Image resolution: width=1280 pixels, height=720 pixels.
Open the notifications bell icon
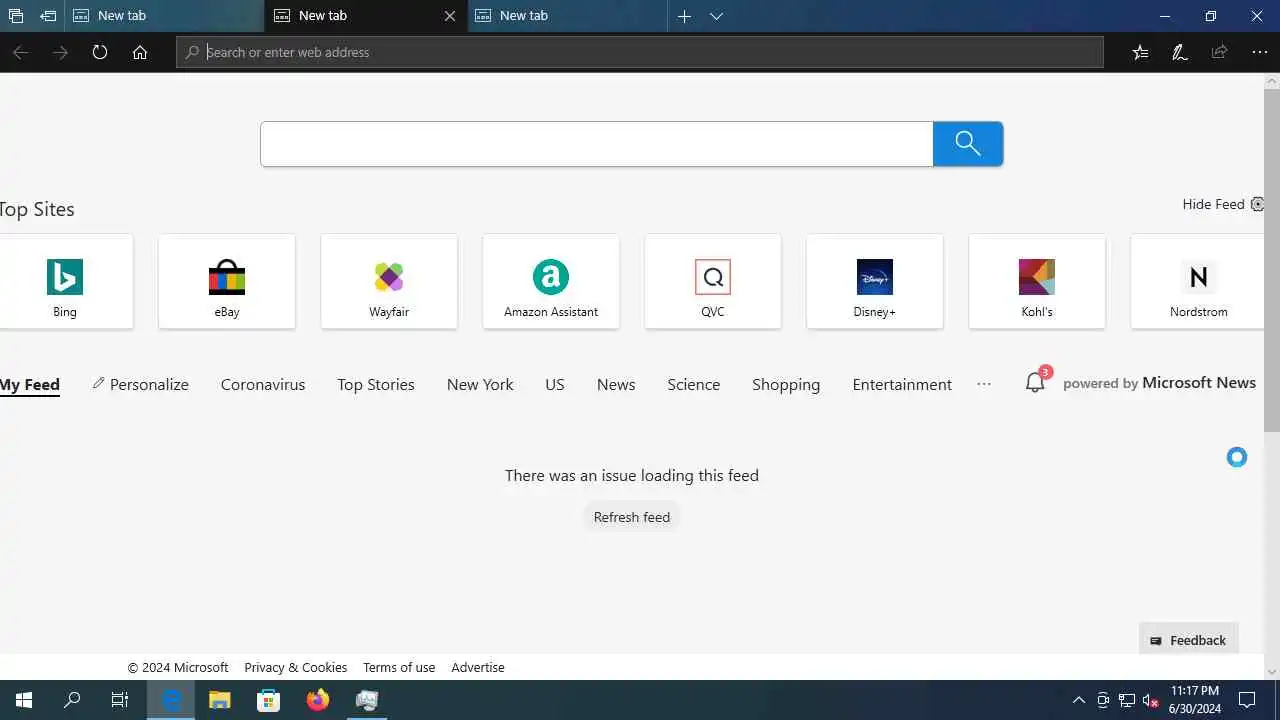pyautogui.click(x=1036, y=382)
